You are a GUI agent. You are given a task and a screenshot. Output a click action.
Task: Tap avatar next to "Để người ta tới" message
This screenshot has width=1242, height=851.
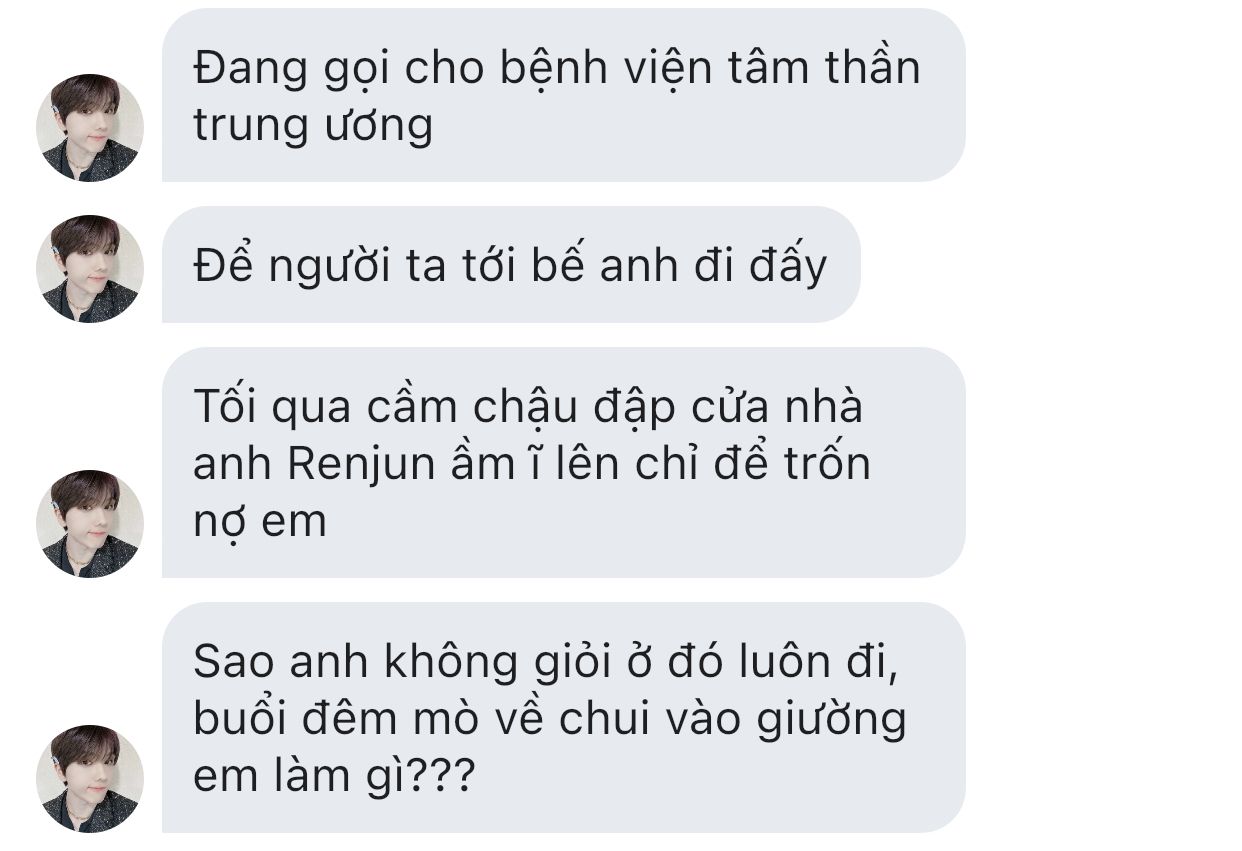90,269
